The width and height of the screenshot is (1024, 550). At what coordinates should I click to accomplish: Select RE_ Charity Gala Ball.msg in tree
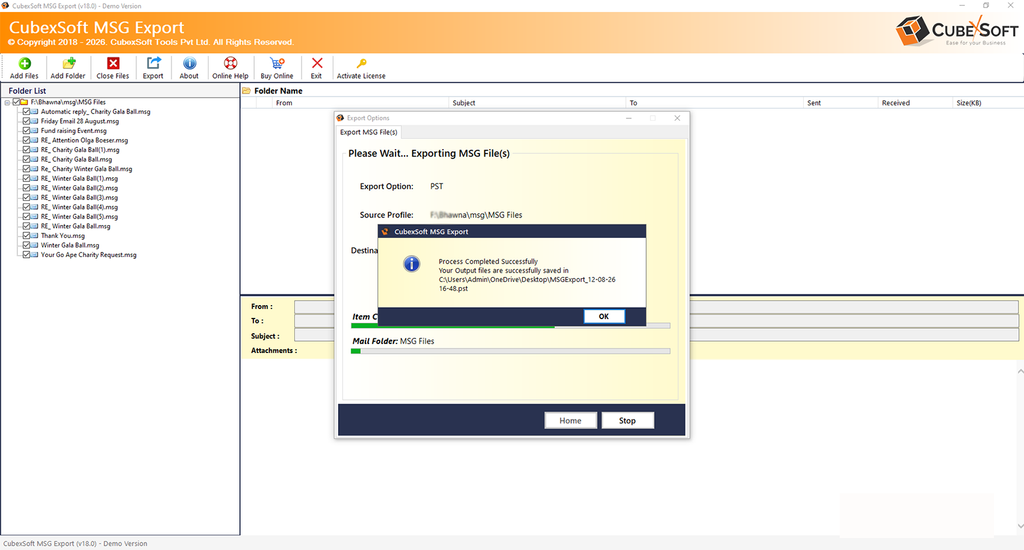pyautogui.click(x=76, y=159)
